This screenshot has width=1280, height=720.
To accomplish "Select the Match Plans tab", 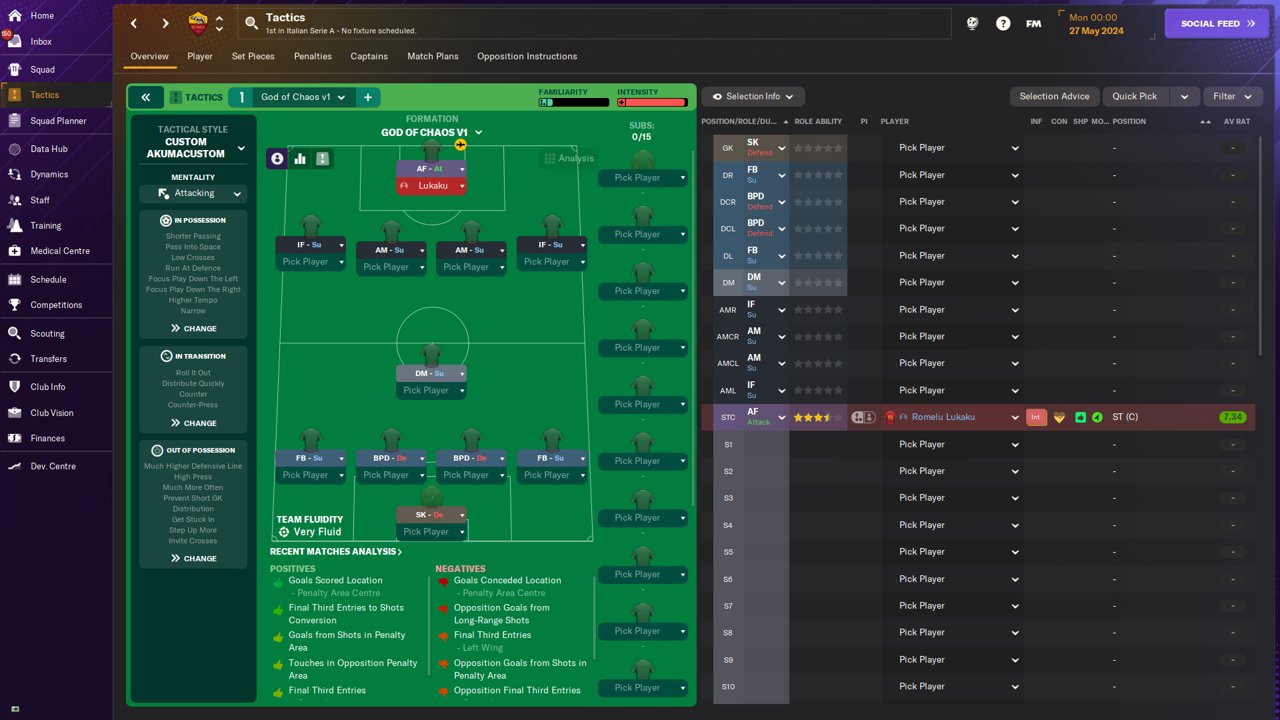I will [433, 56].
